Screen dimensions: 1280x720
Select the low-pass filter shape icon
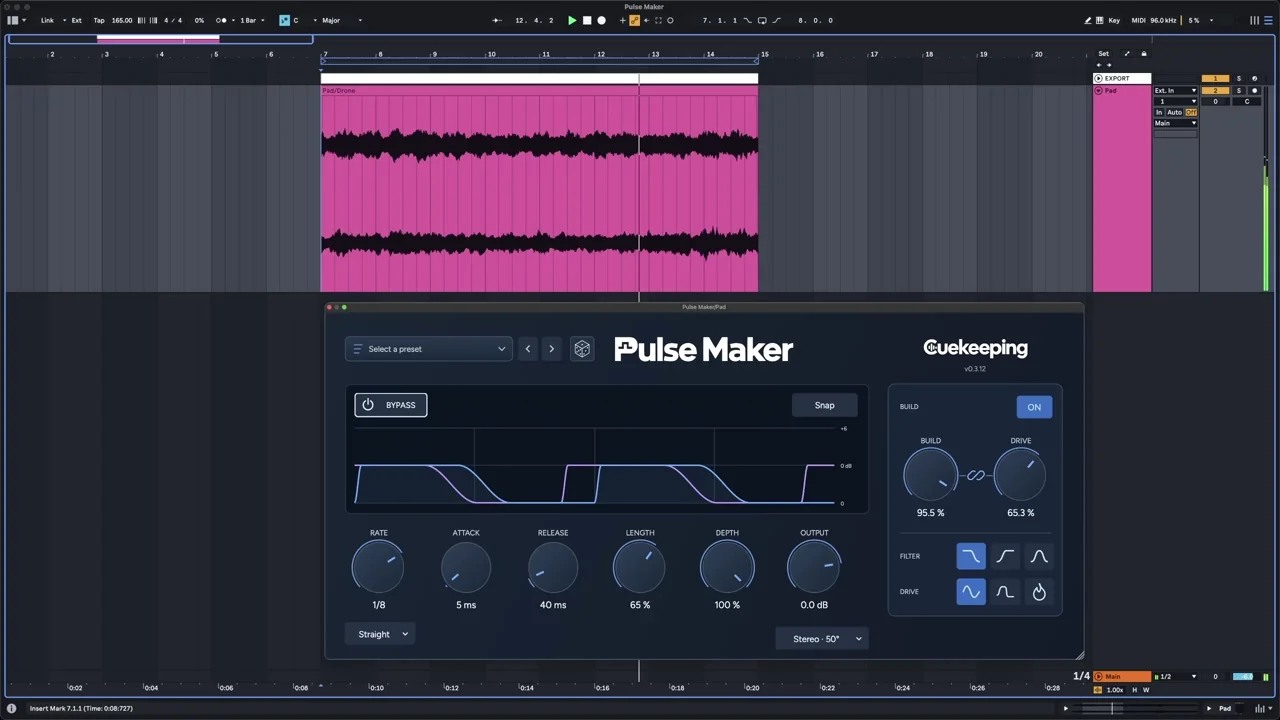(x=970, y=556)
